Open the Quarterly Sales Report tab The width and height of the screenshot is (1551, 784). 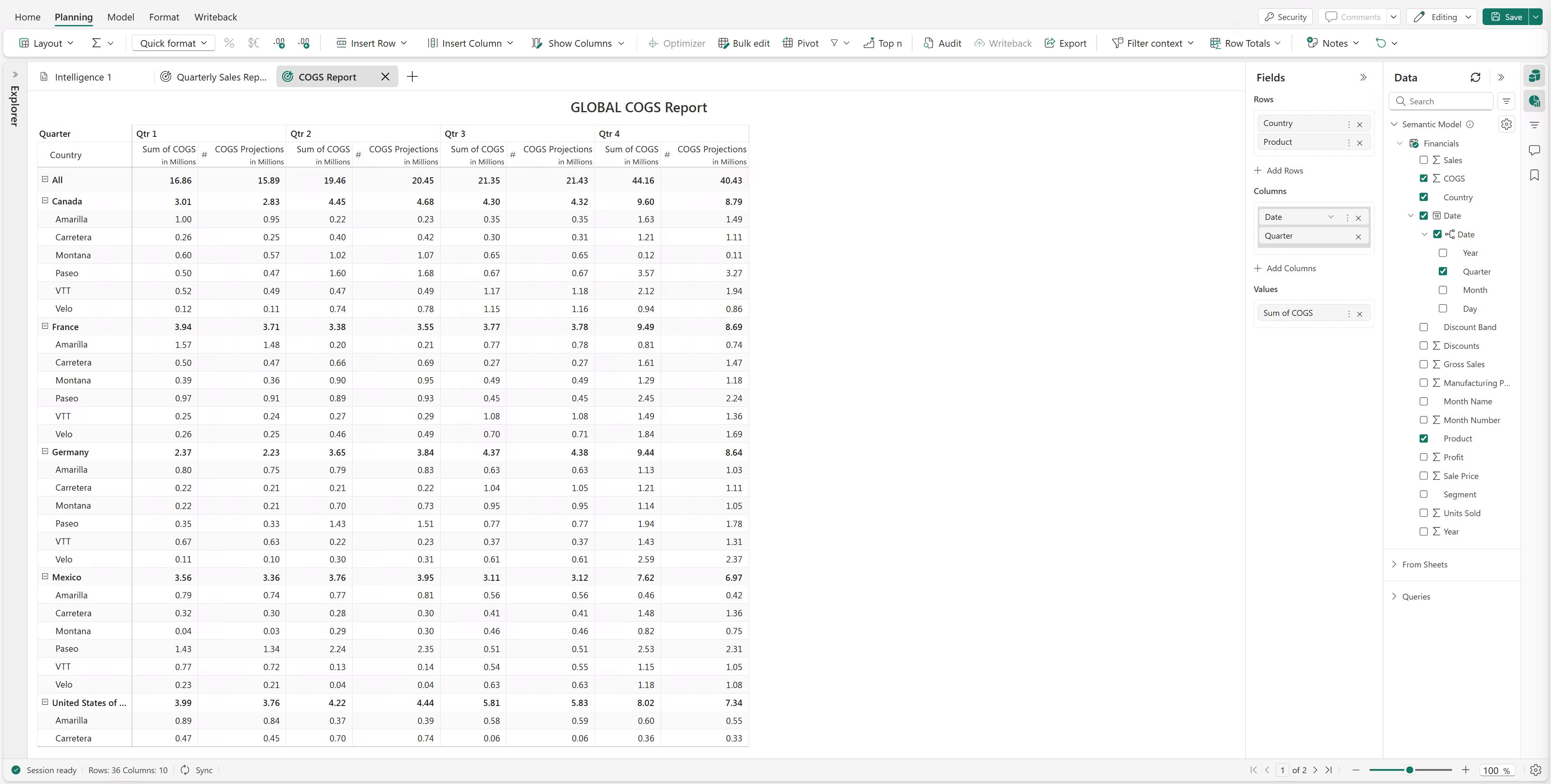[x=214, y=77]
